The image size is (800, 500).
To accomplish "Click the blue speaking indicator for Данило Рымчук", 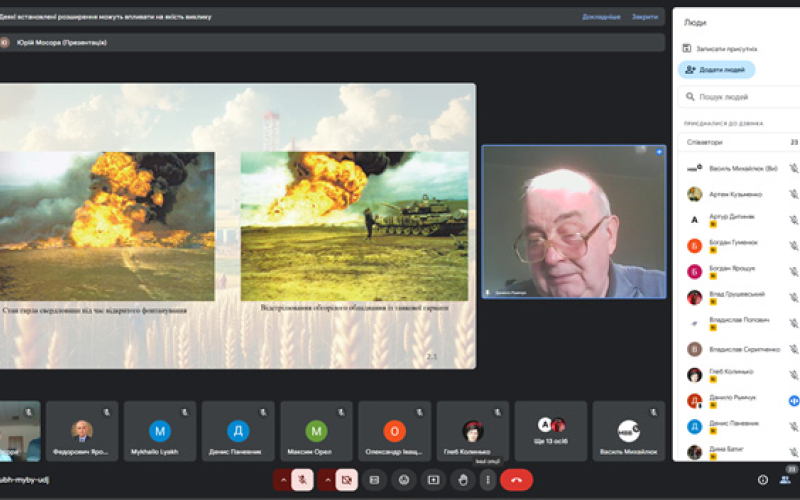I will coord(794,401).
